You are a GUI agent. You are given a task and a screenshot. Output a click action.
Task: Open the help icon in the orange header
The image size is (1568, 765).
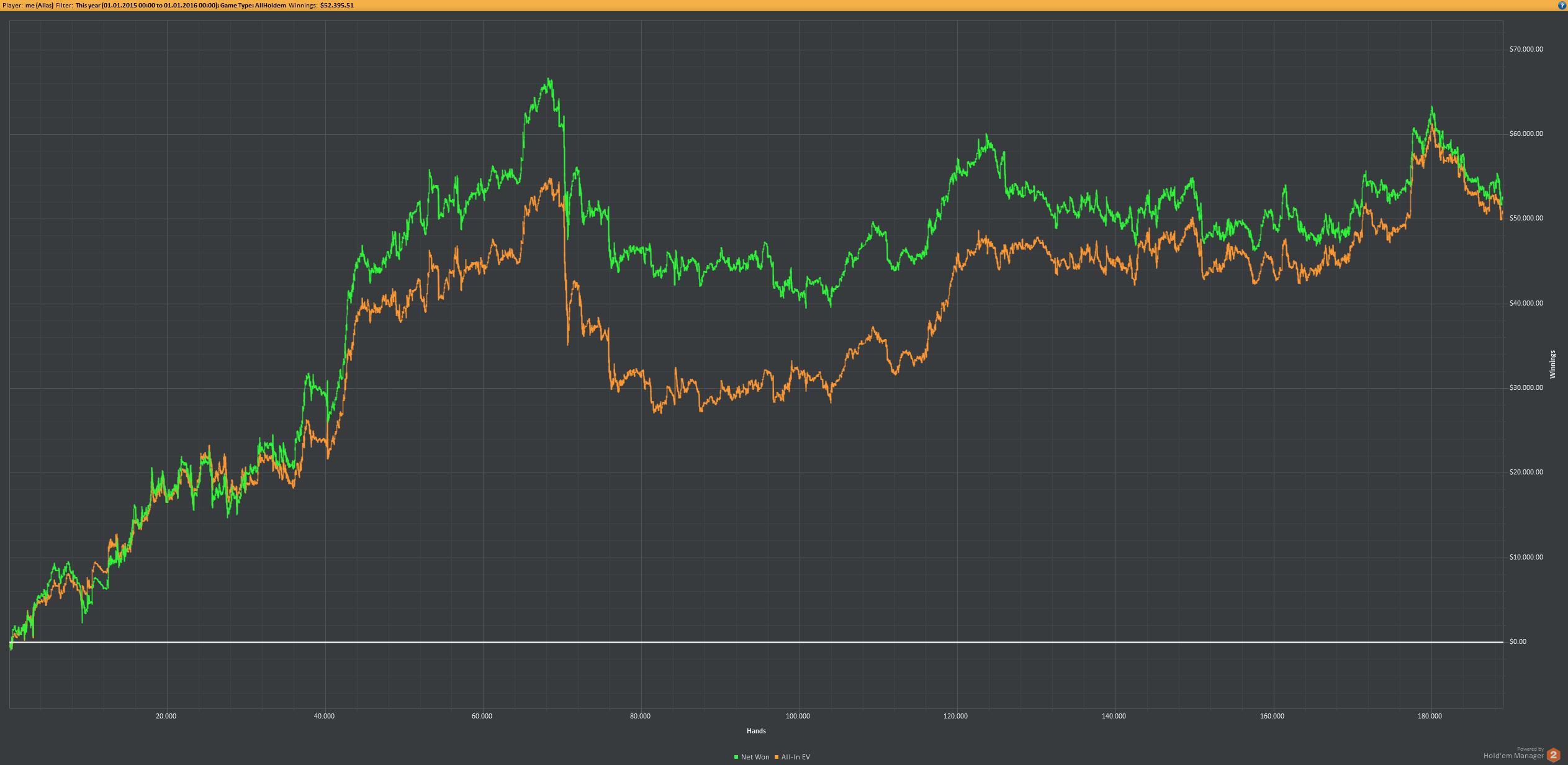pyautogui.click(x=1562, y=5)
